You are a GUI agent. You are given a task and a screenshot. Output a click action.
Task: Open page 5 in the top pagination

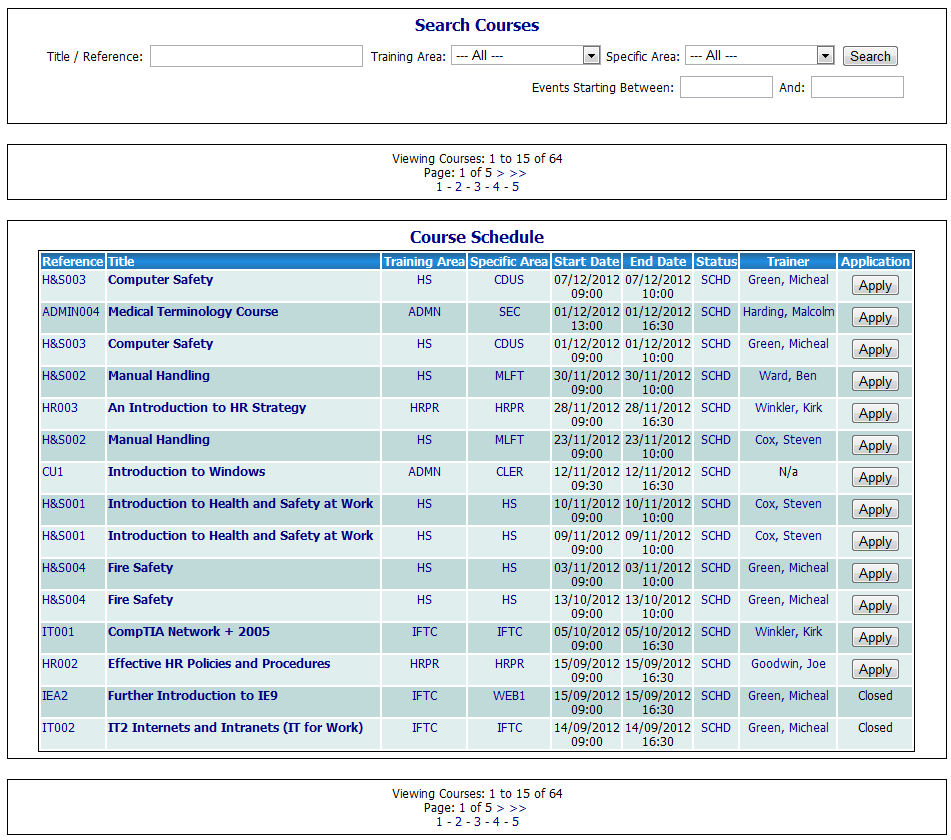point(516,187)
